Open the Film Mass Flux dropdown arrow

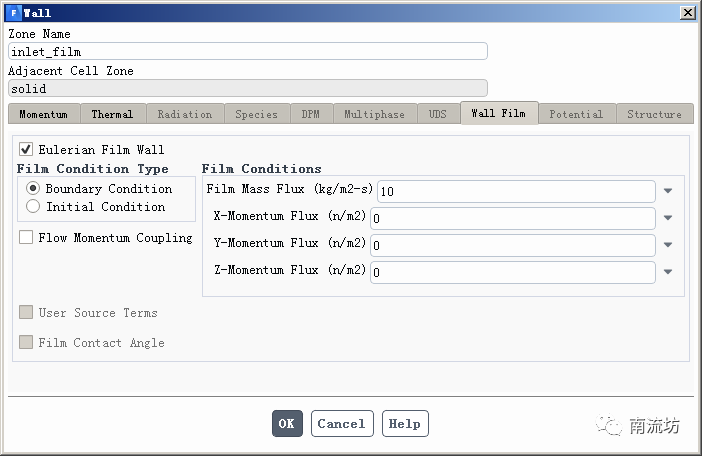click(668, 191)
